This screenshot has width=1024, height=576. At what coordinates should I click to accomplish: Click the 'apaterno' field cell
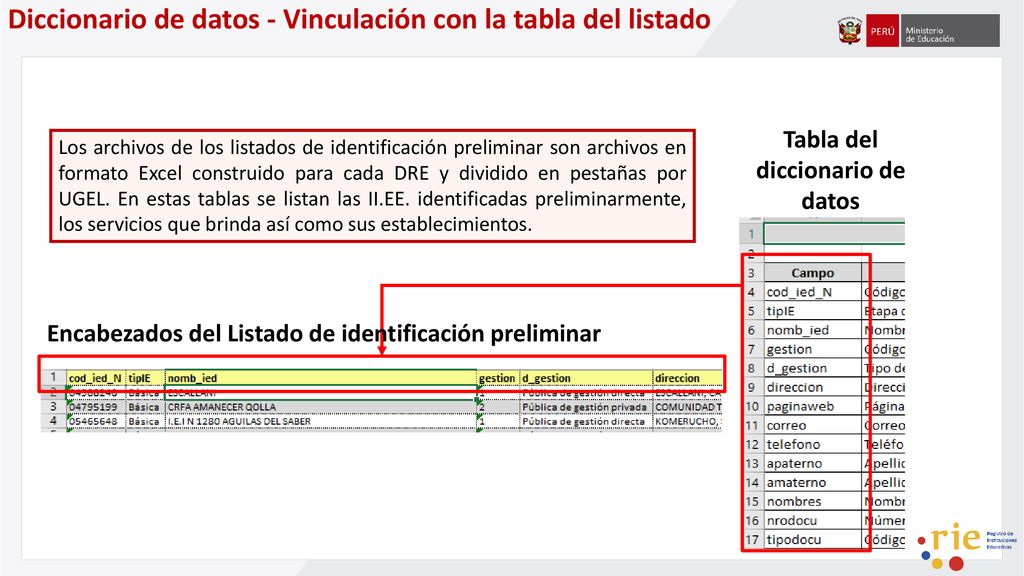812,463
